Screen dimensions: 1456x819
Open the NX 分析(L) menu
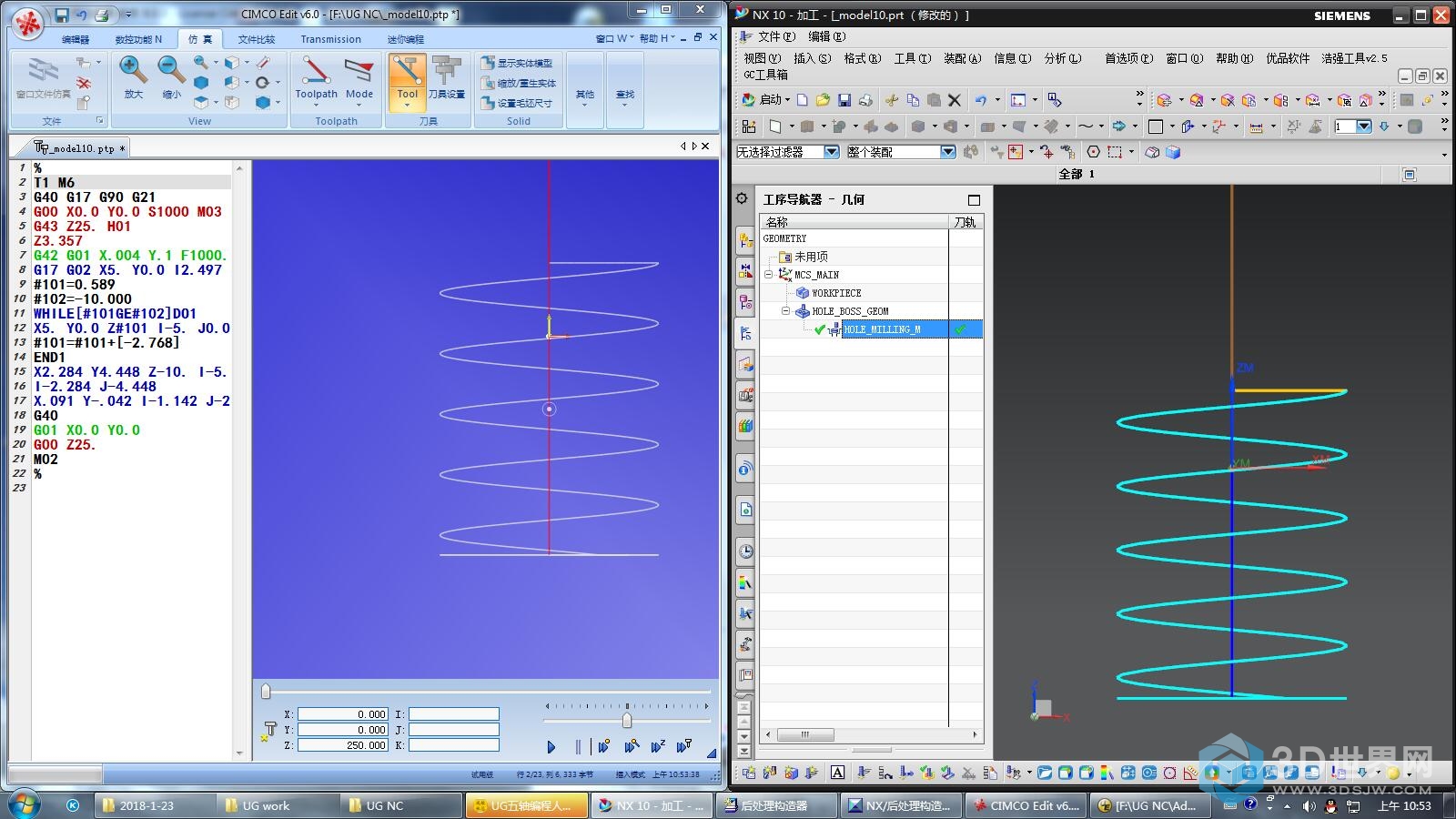point(1063,58)
